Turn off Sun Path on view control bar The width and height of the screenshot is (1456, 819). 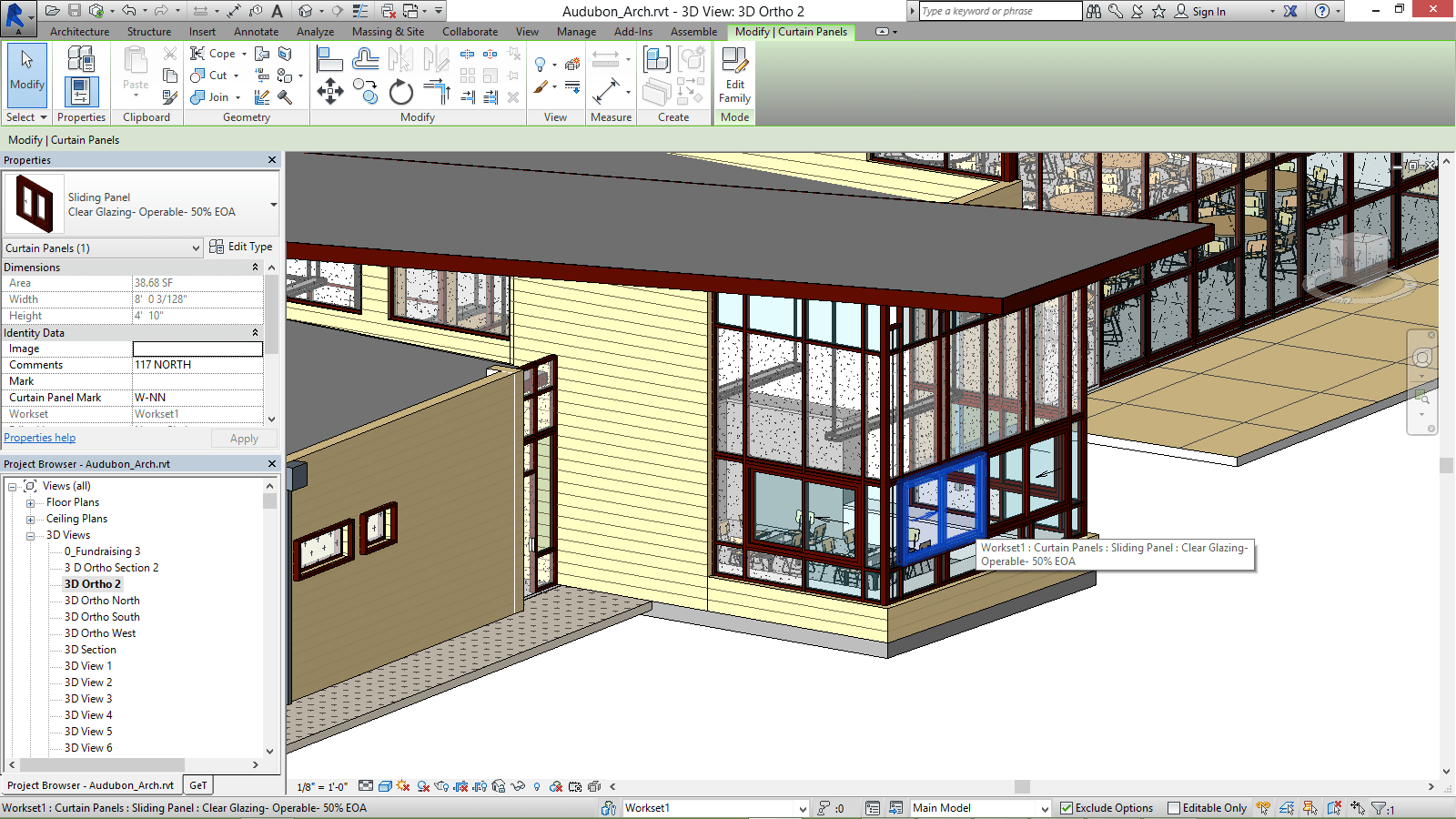click(x=403, y=784)
